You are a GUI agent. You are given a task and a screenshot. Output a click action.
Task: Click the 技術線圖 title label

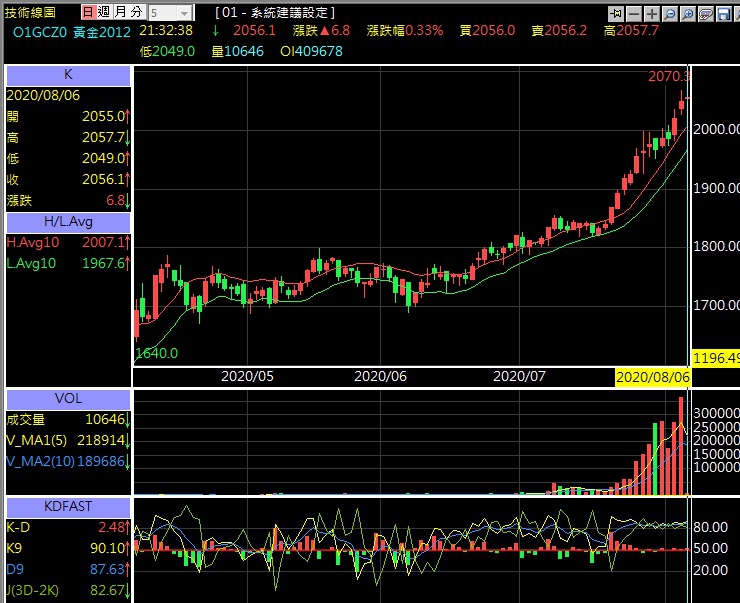coord(30,13)
